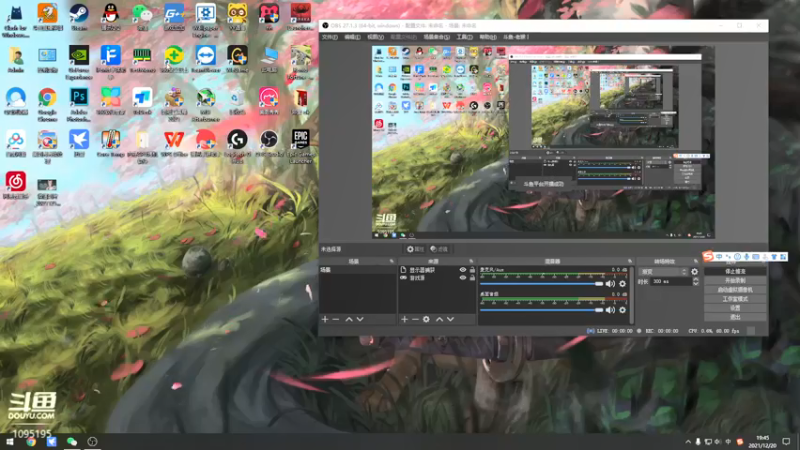Move source up in sources list
This screenshot has height=450, width=800.
[x=439, y=319]
